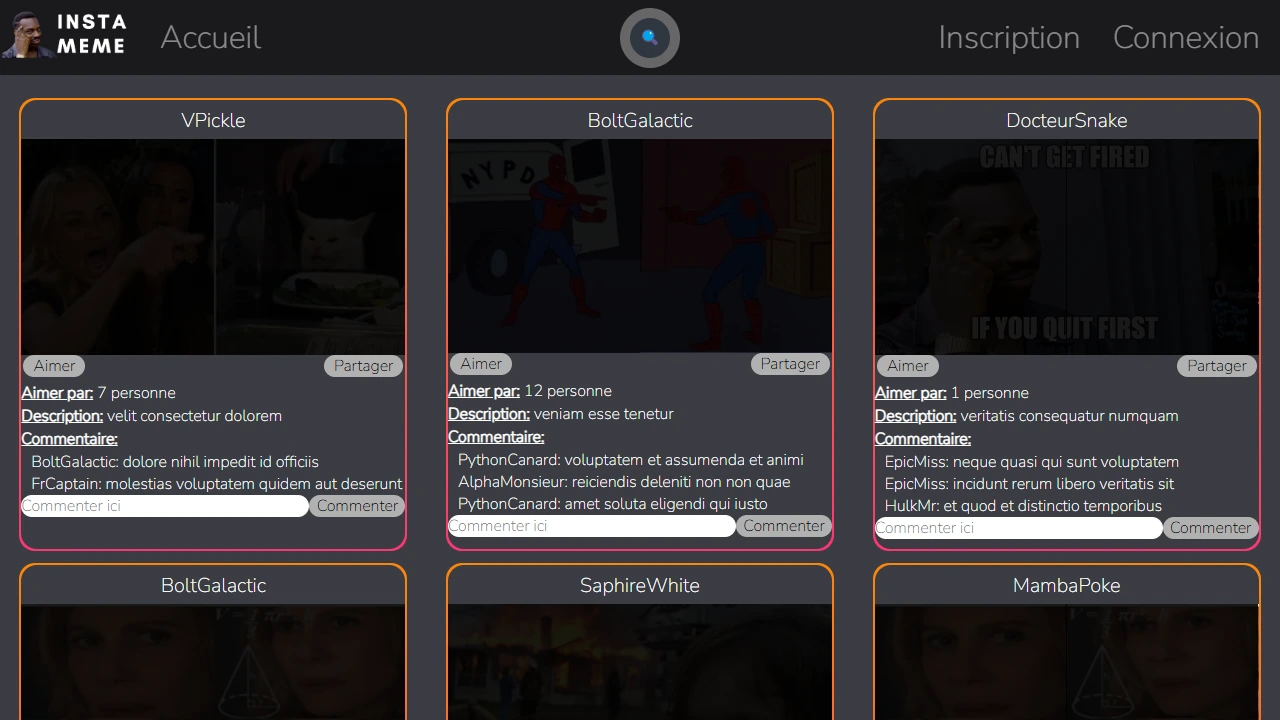Submit comment on VPickle's post with Commenter
The image size is (1280, 720).
pyautogui.click(x=357, y=506)
